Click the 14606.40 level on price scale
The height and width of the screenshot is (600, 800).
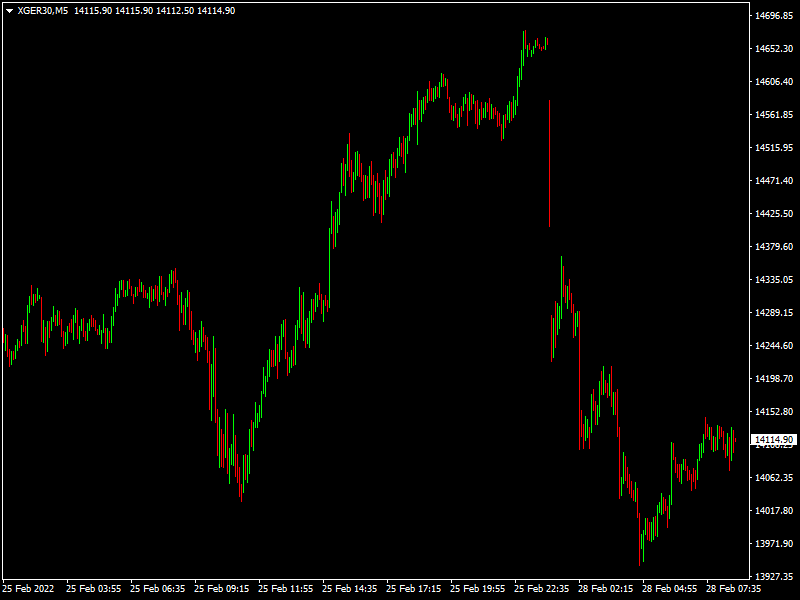pyautogui.click(x=774, y=82)
